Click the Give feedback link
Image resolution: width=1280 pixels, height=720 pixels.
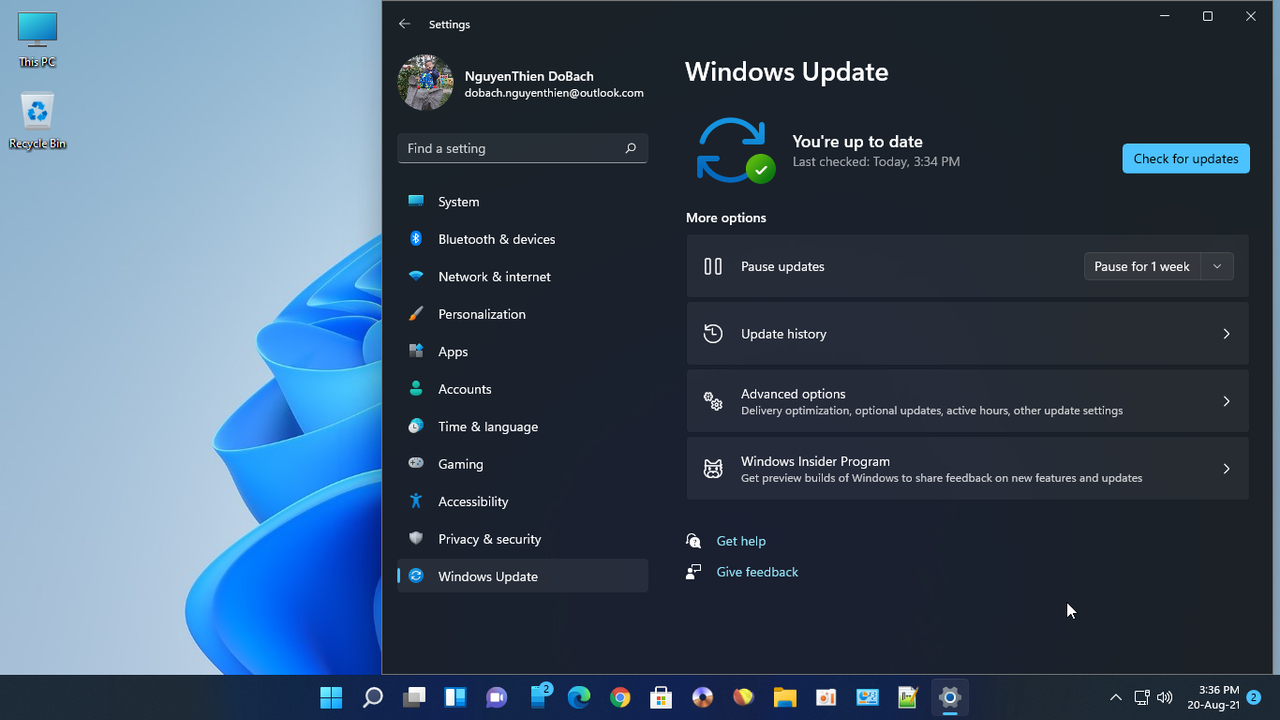click(757, 572)
